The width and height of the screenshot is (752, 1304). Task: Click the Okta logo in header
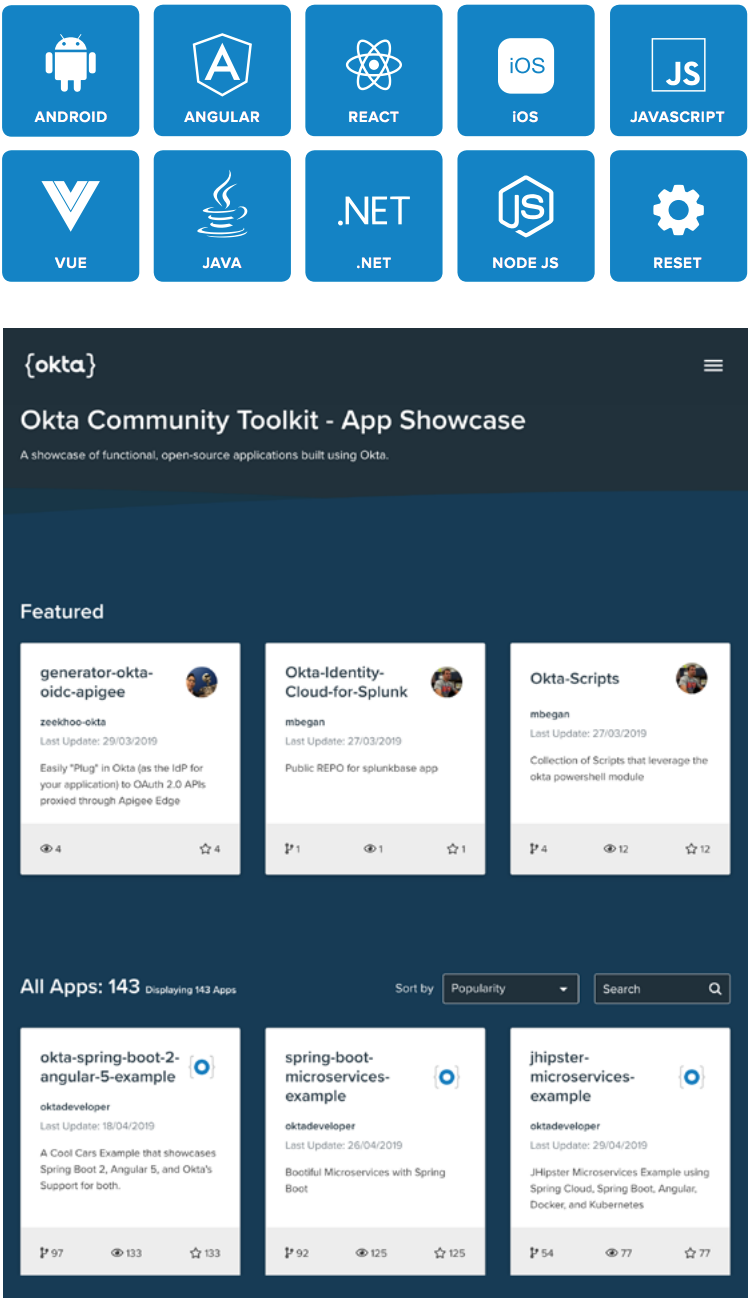pos(60,365)
